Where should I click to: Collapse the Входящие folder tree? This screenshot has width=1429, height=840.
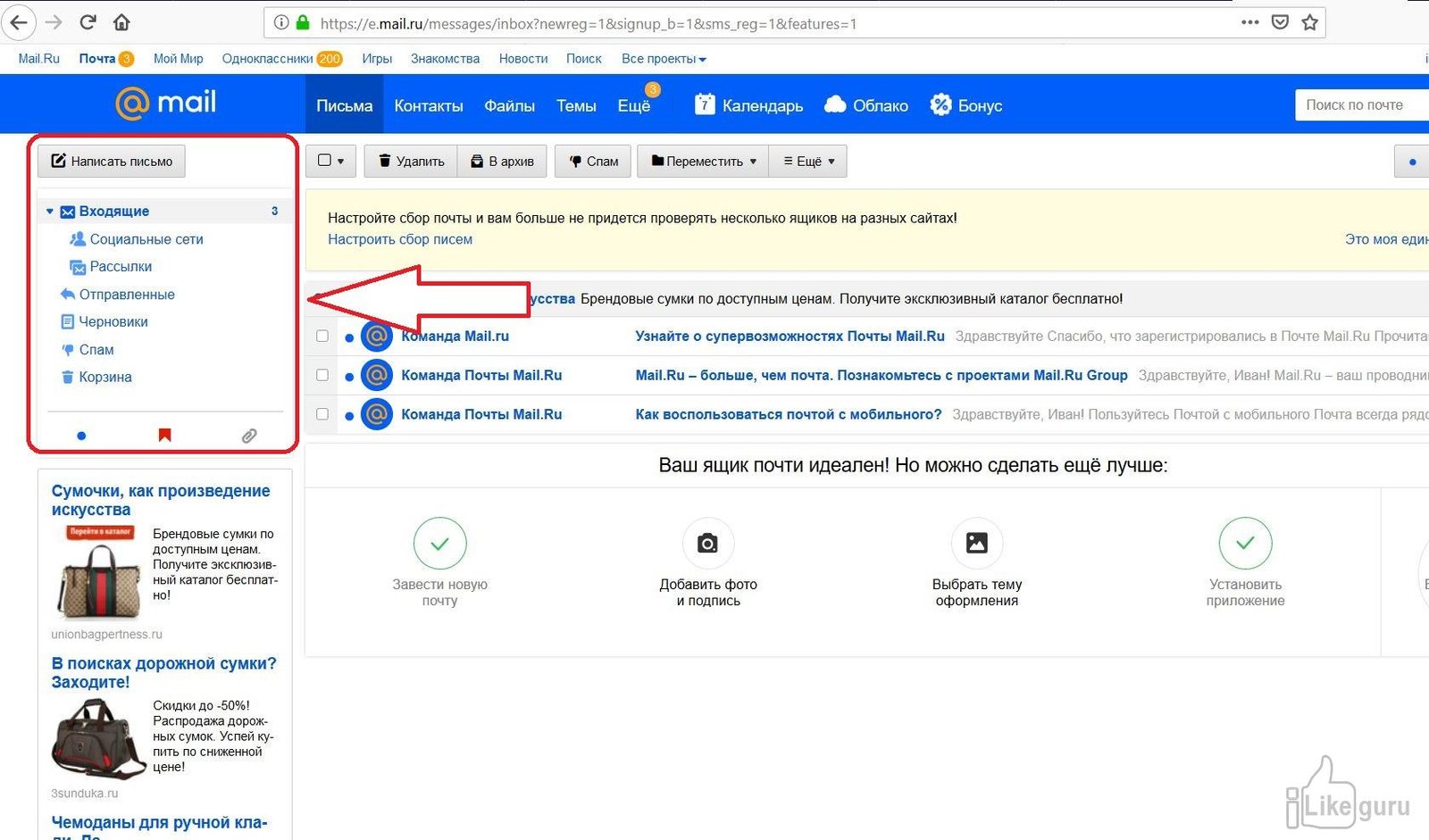(x=50, y=212)
